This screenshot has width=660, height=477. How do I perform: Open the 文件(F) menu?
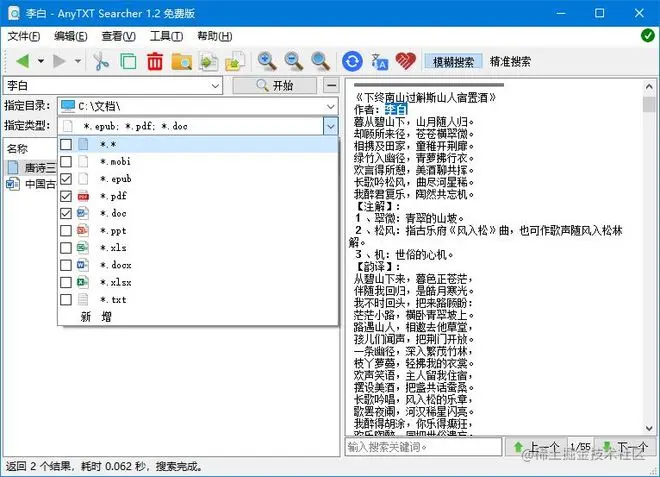tap(24, 36)
